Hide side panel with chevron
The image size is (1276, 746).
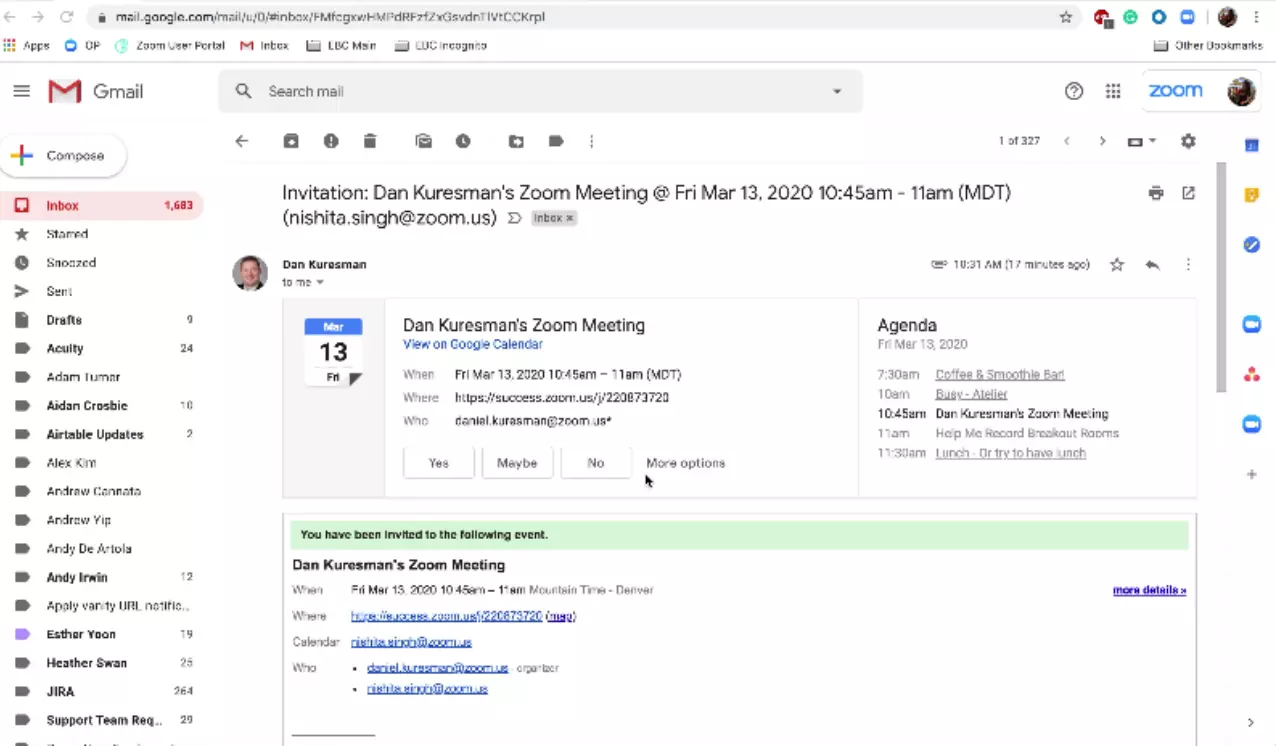1251,722
